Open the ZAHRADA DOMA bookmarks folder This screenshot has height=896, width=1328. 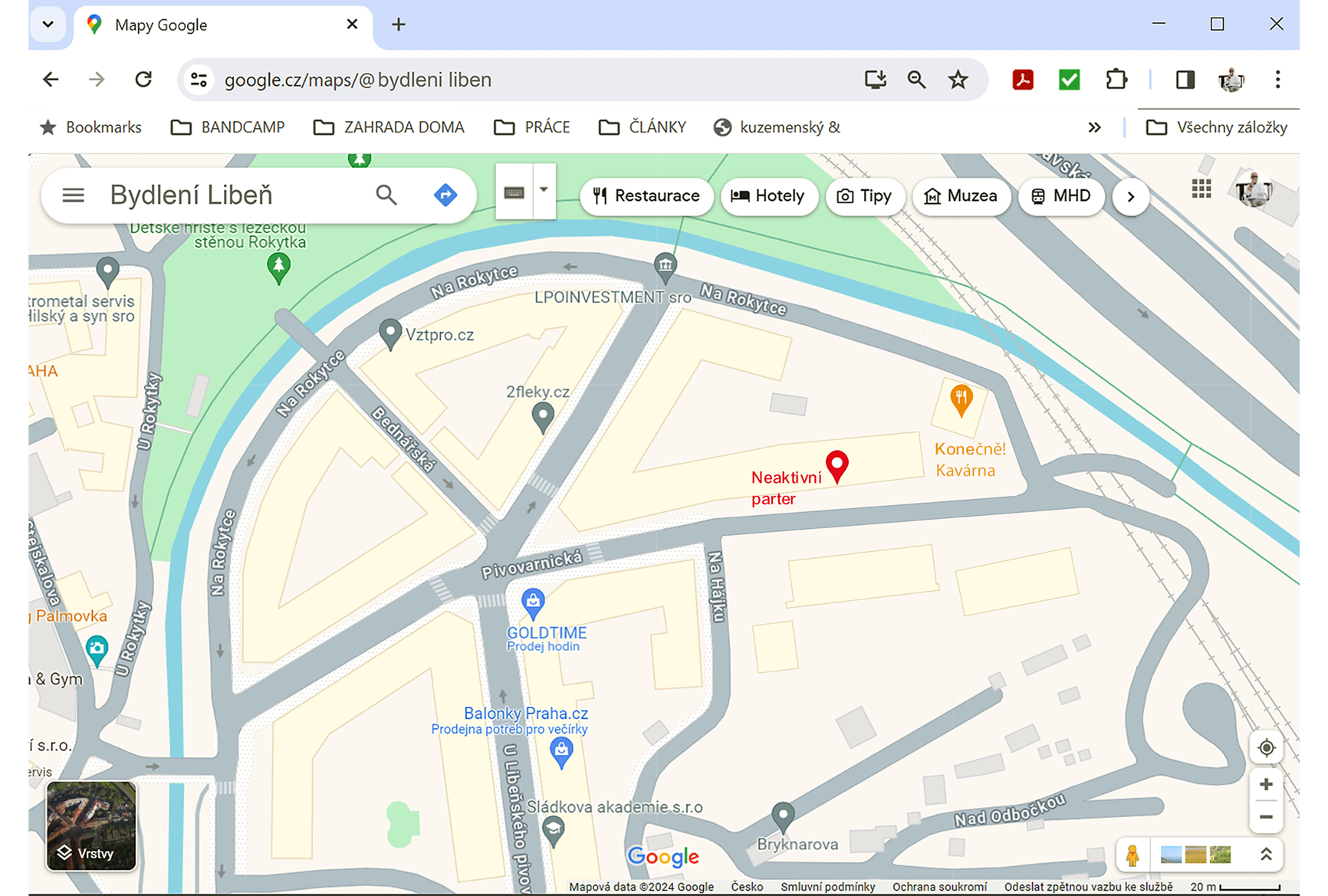[389, 127]
